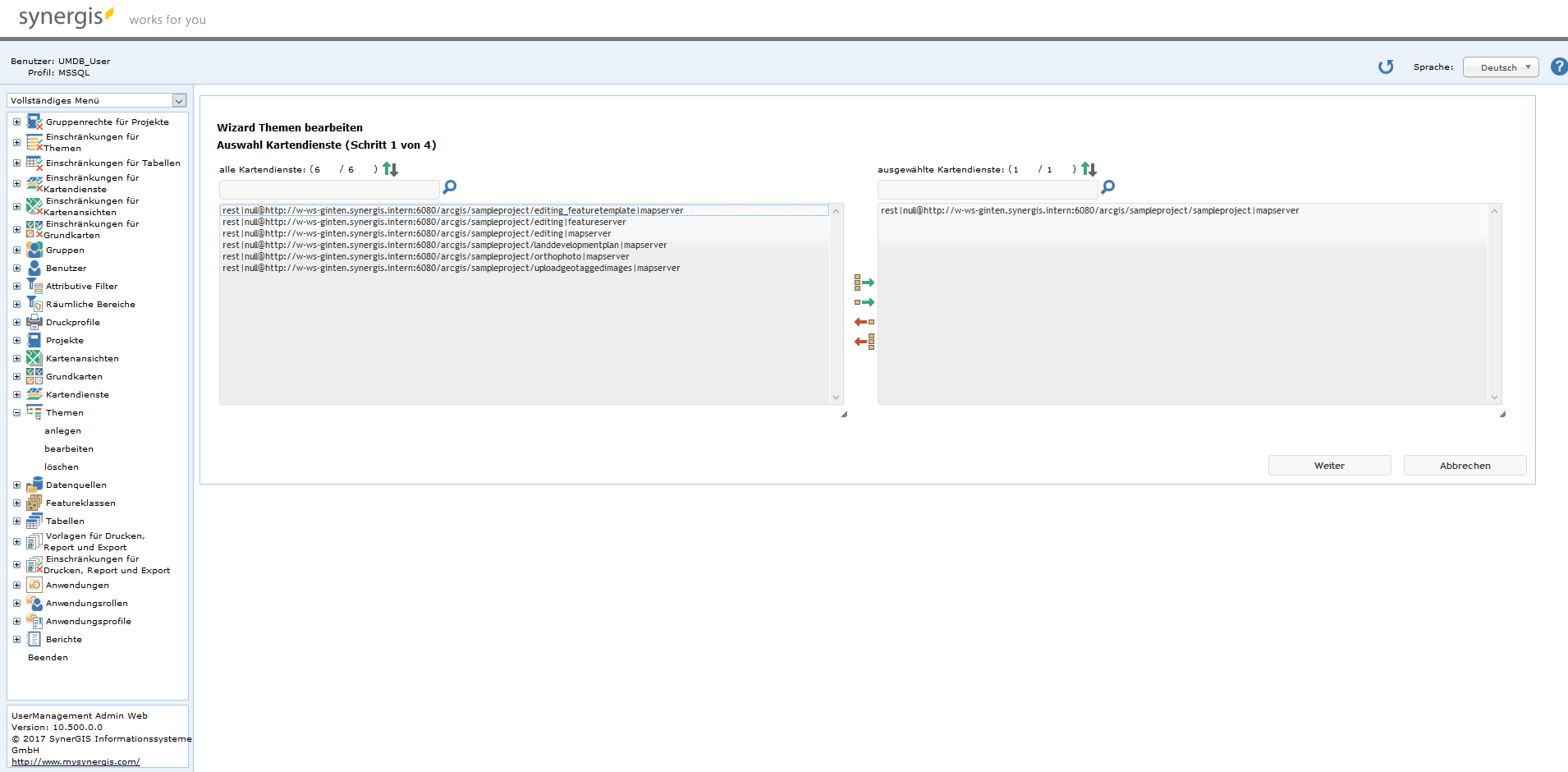The image size is (1568, 772).
Task: Click the refresh icon near Sprache
Action: 1386,67
